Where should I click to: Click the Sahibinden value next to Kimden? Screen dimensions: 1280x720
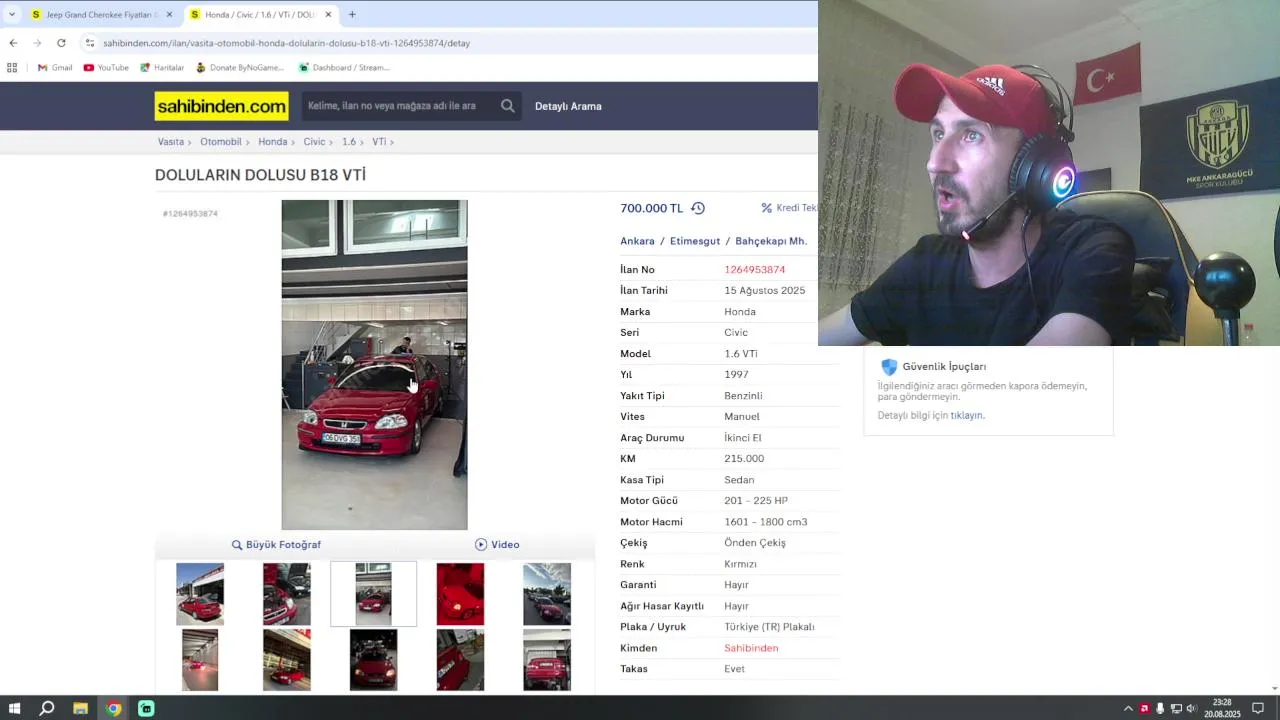point(751,648)
